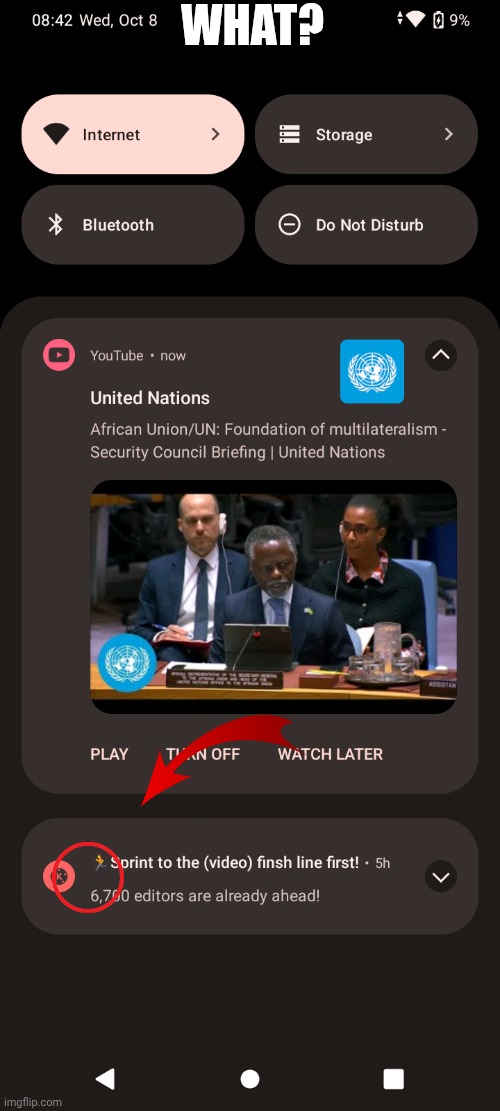Tap WATCH LATER on the notification
Screen dimensions: 500x1111
(x=330, y=754)
